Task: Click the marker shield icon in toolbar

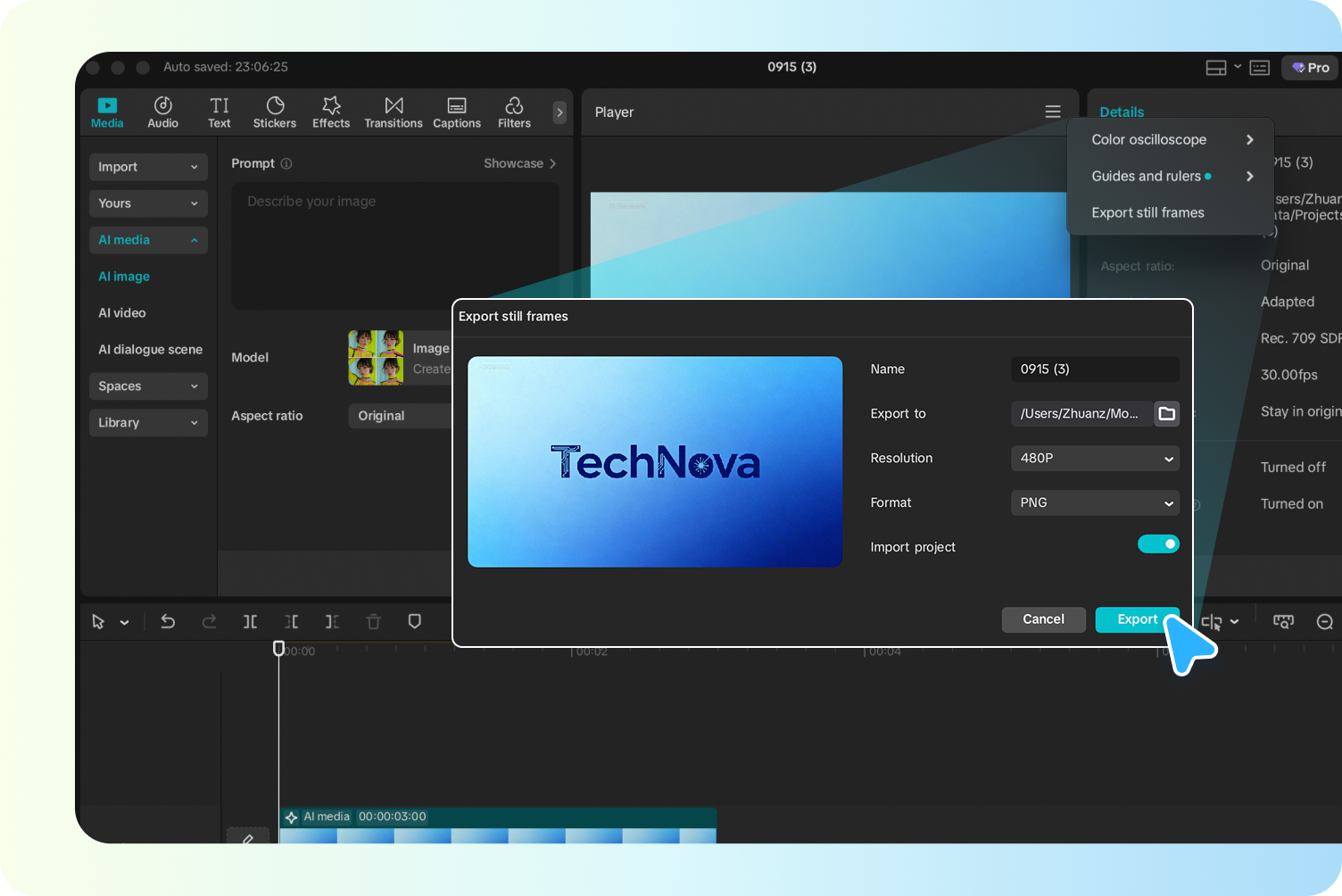Action: click(415, 622)
